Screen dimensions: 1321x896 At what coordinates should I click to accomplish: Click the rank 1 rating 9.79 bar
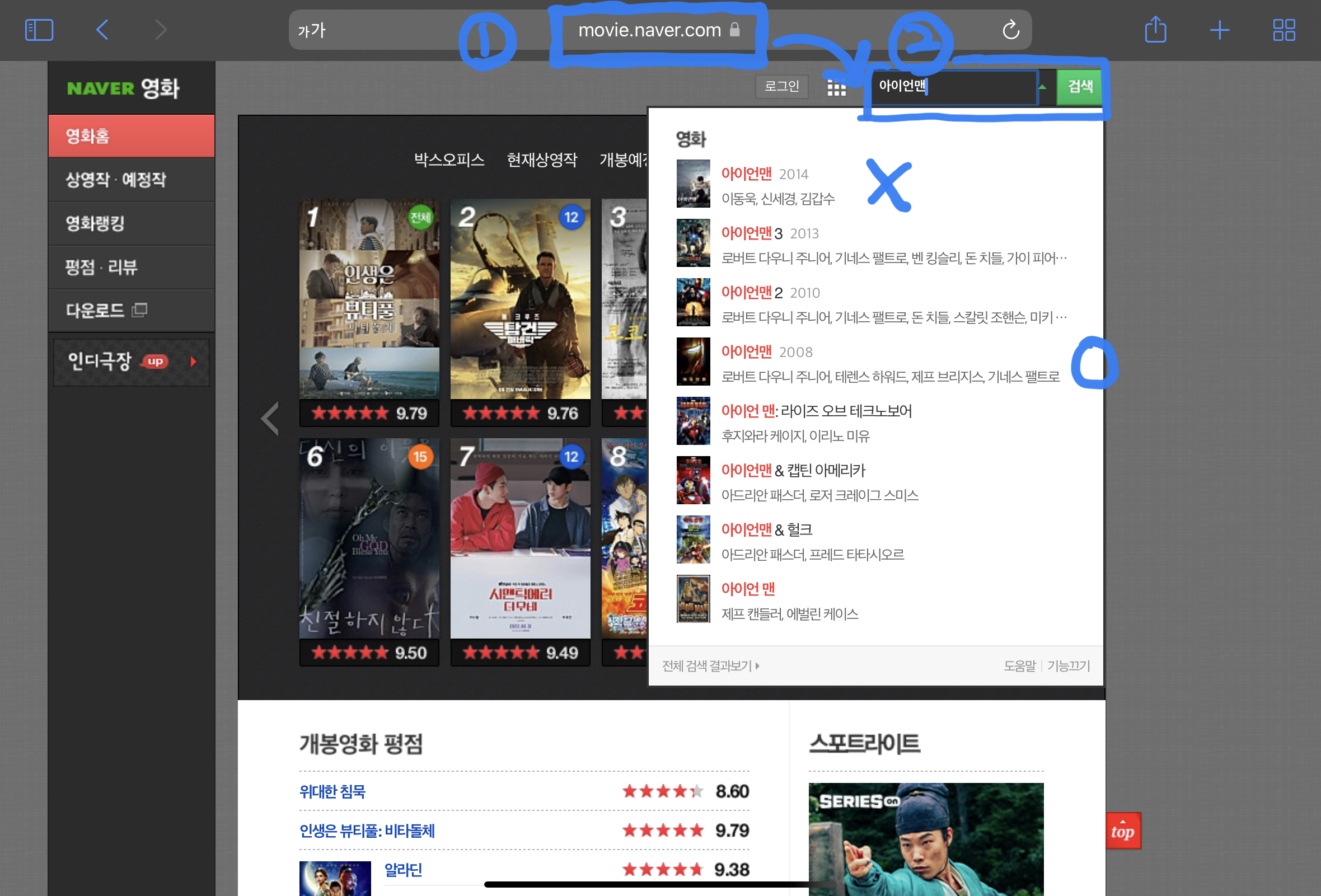tap(369, 413)
